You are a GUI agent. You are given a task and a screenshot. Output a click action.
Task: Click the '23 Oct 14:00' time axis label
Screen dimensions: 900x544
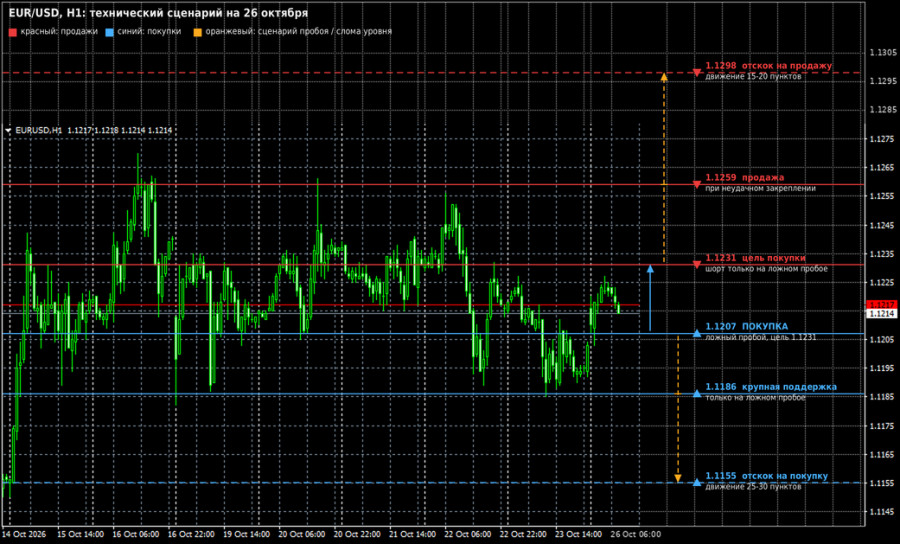[579, 534]
